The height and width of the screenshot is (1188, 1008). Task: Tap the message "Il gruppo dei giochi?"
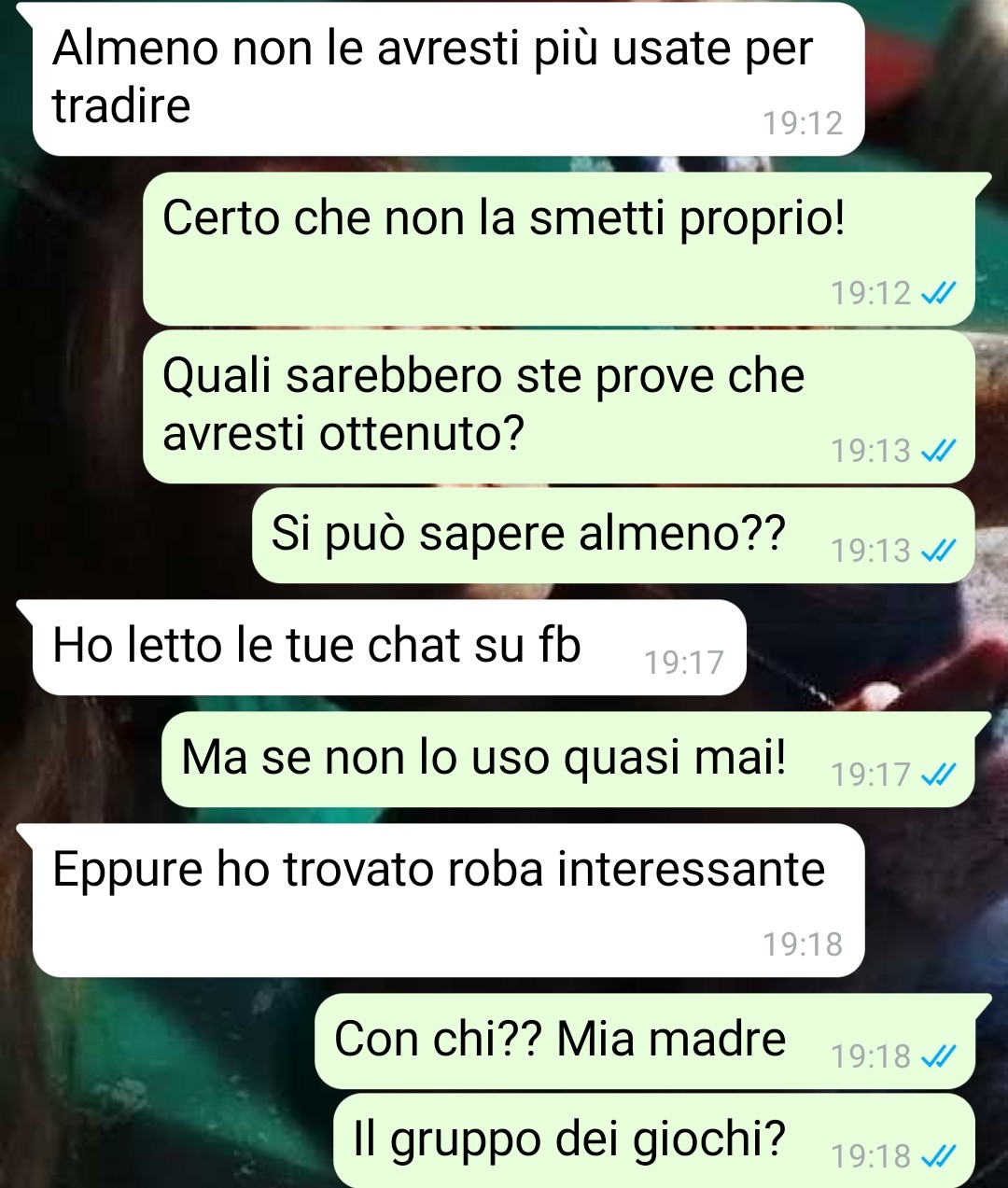pos(653,1140)
